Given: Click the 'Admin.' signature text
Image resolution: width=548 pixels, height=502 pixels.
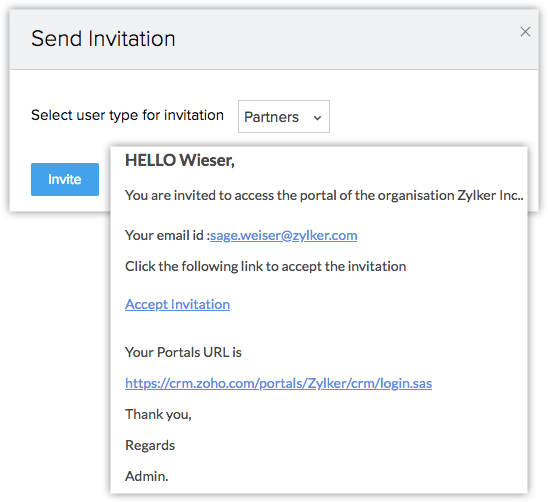Looking at the screenshot, I should click(x=147, y=476).
